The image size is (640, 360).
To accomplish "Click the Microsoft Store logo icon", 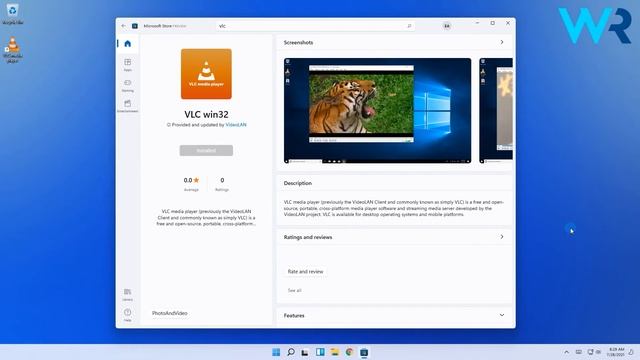I will point(135,26).
